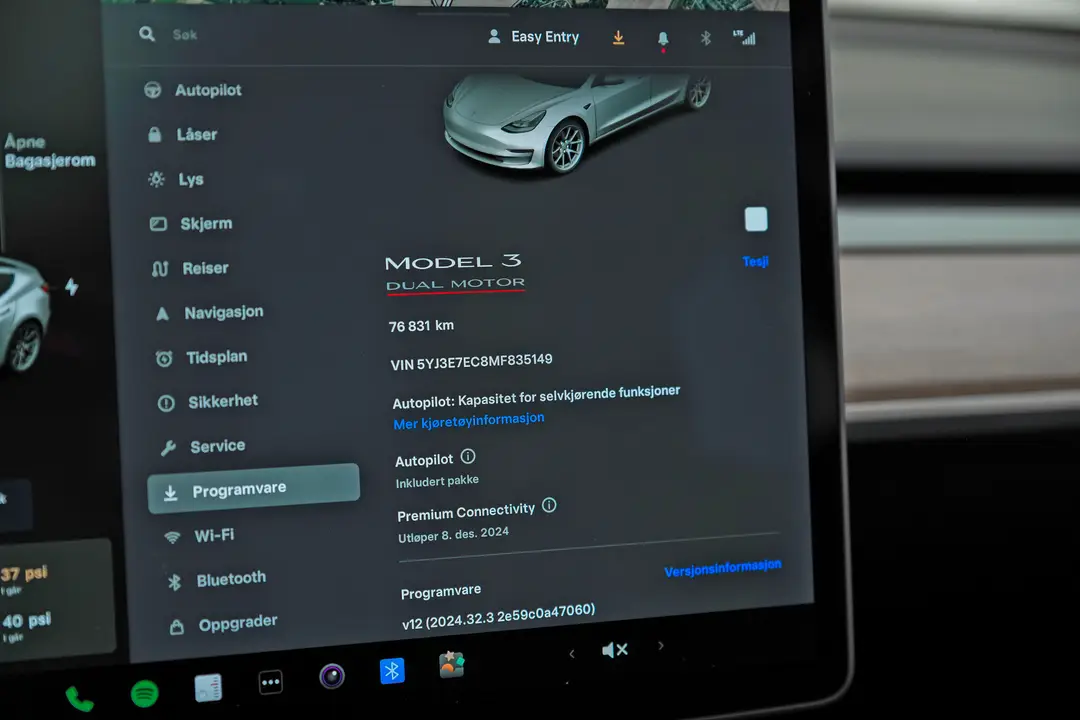Click the LTE signal strength icon
Screen dimensions: 1080x720
745,37
